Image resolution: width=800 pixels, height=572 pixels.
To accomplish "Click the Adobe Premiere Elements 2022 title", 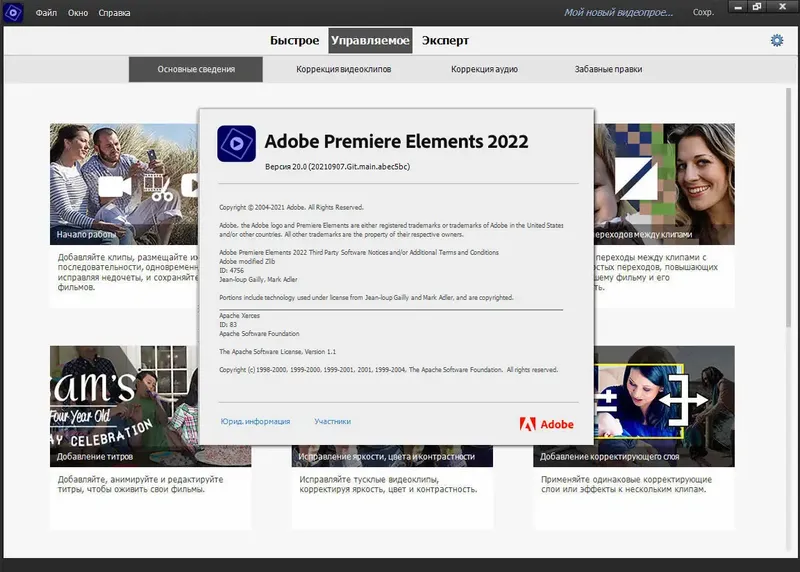I will point(396,141).
